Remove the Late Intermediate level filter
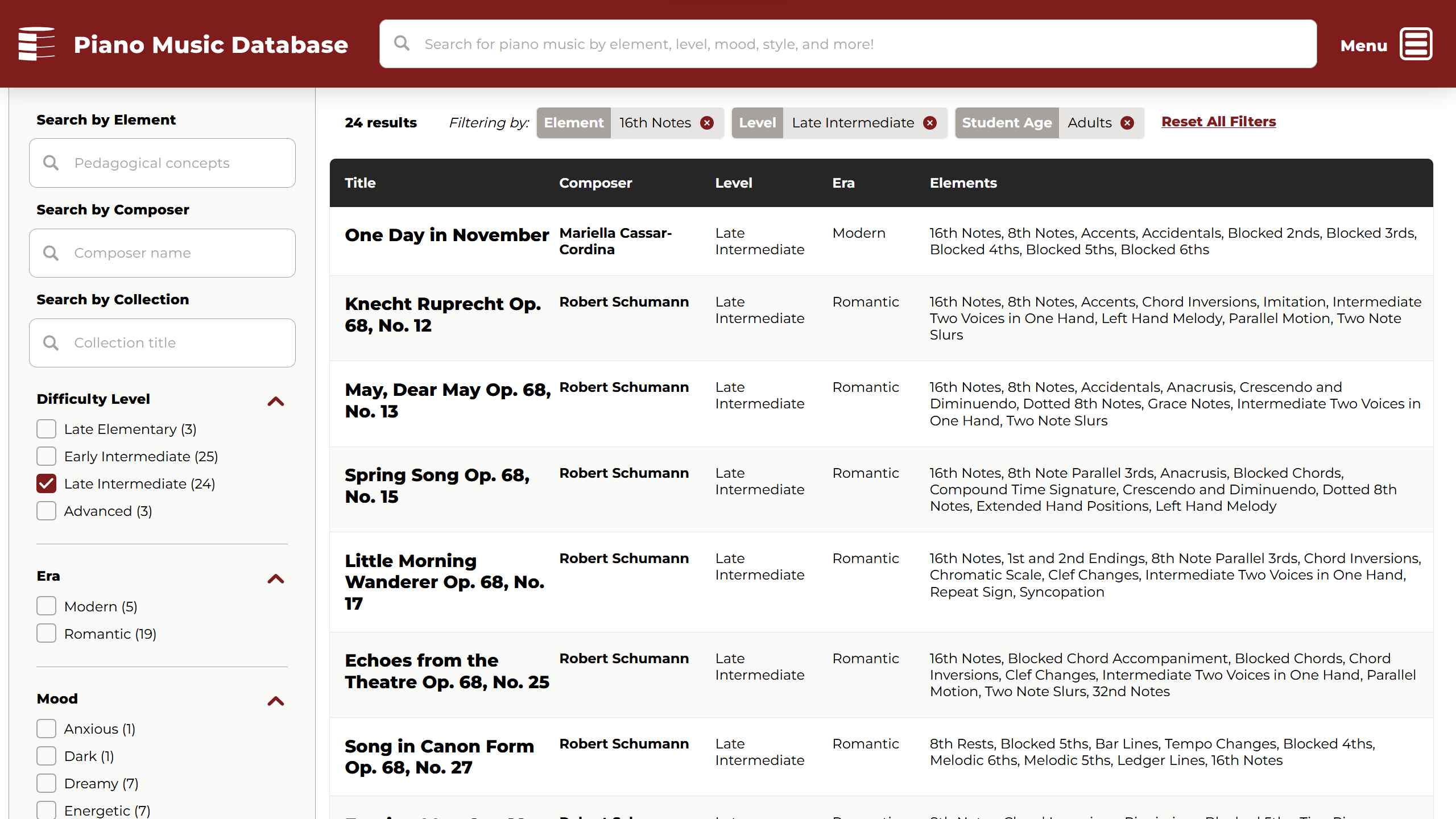Viewport: 1456px width, 819px height. click(x=930, y=123)
